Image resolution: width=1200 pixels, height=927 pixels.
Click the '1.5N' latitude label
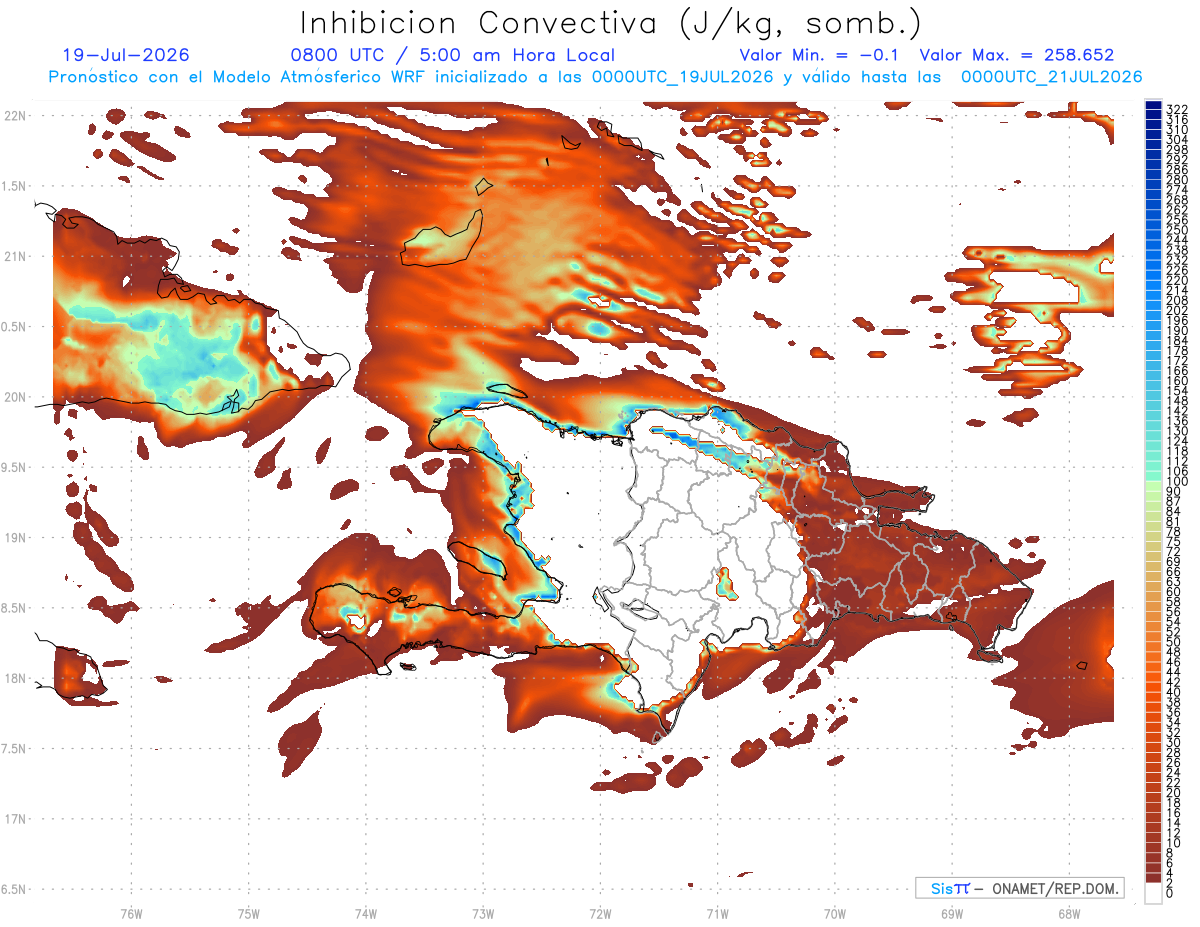click(x=15, y=186)
